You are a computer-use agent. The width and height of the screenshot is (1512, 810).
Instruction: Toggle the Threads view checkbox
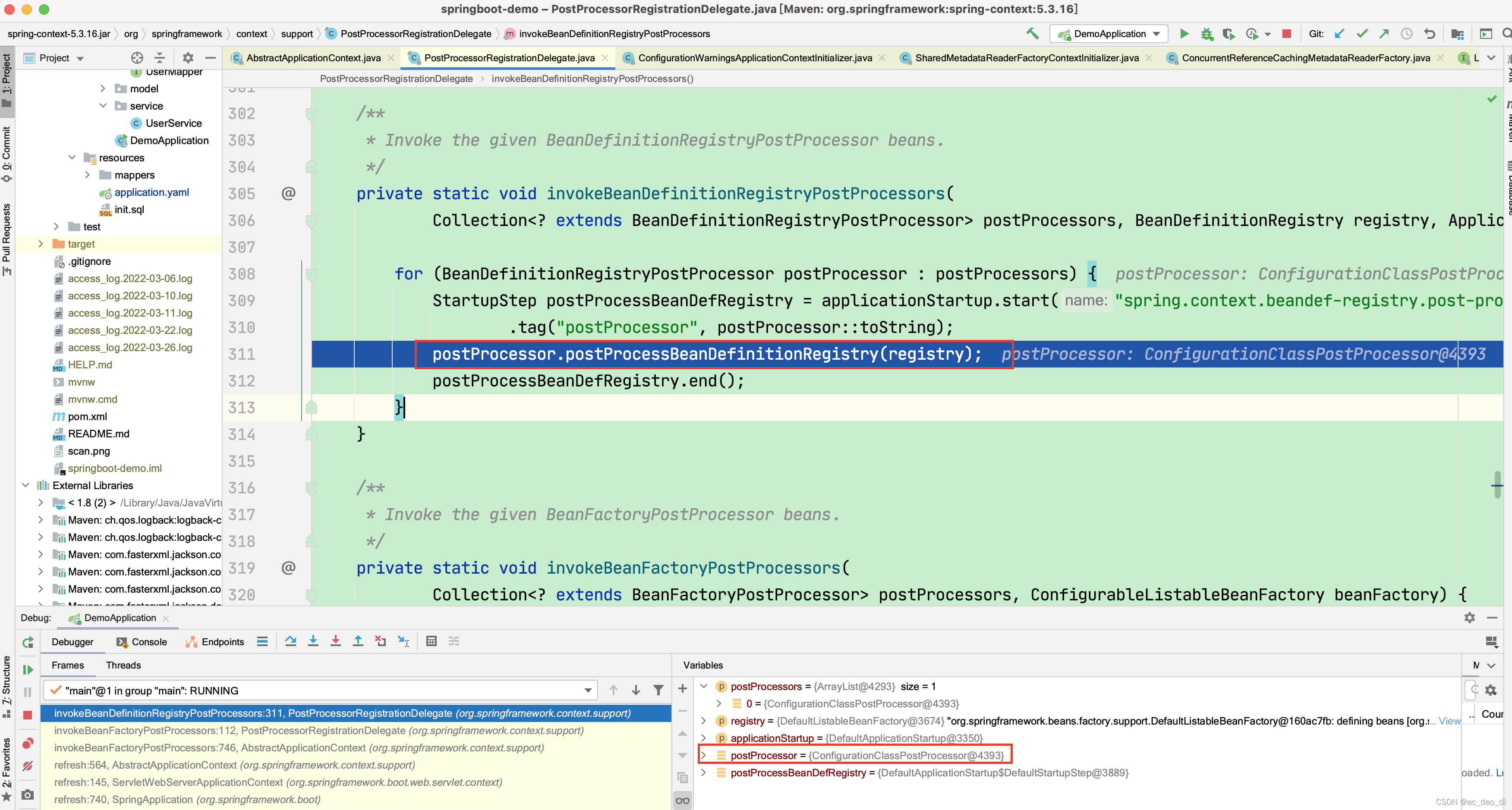pyautogui.click(x=123, y=665)
